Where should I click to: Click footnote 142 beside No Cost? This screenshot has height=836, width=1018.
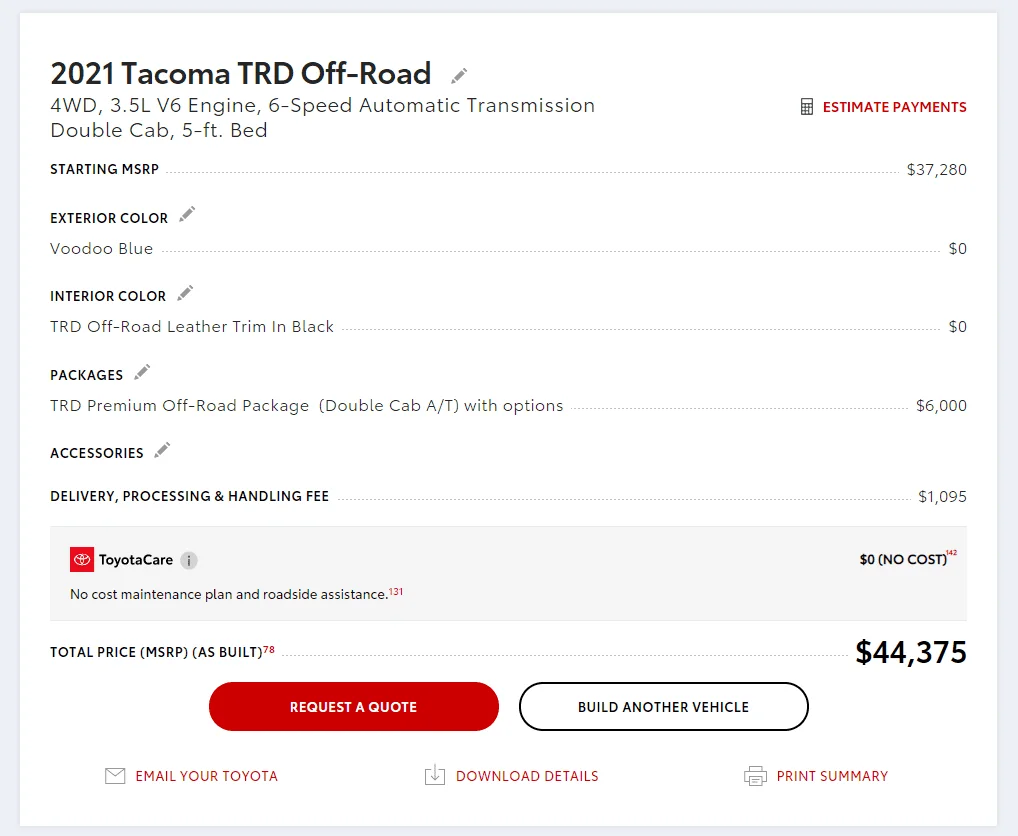click(x=951, y=553)
